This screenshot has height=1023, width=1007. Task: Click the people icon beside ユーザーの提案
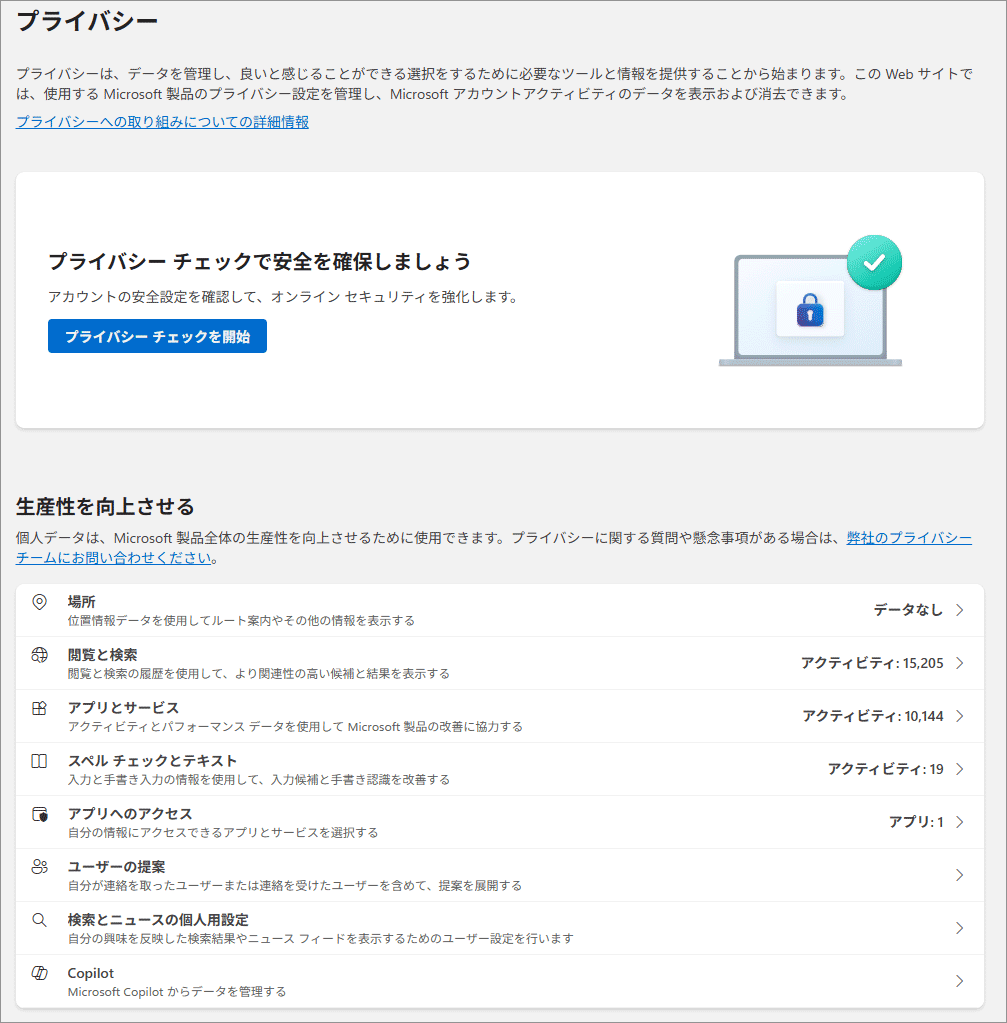coord(40,867)
